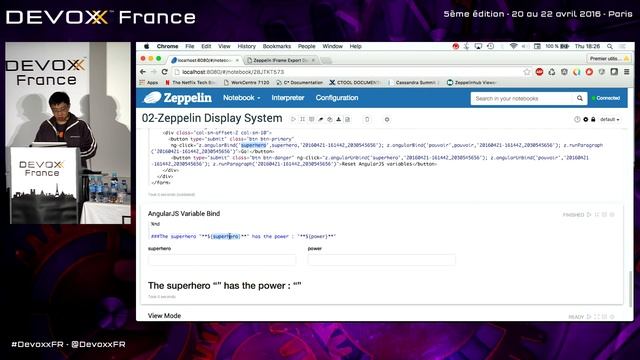The image size is (640, 360).
Task: Open the People menu
Action: [307, 47]
